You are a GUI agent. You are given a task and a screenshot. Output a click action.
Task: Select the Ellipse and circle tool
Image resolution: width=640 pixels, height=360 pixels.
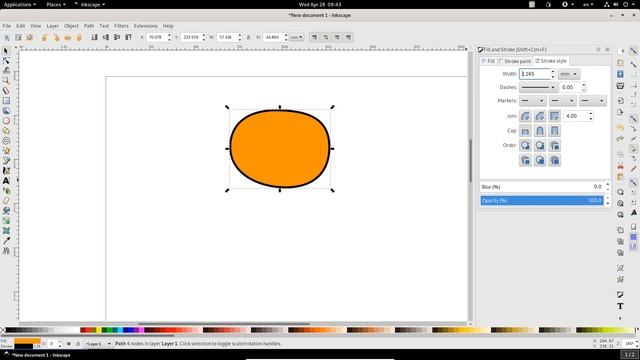6,121
